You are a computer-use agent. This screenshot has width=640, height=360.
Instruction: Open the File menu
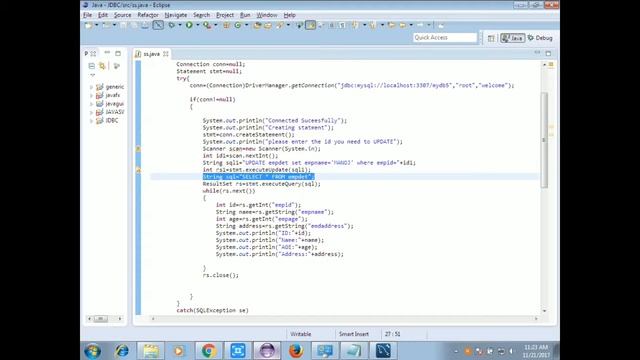point(87,15)
